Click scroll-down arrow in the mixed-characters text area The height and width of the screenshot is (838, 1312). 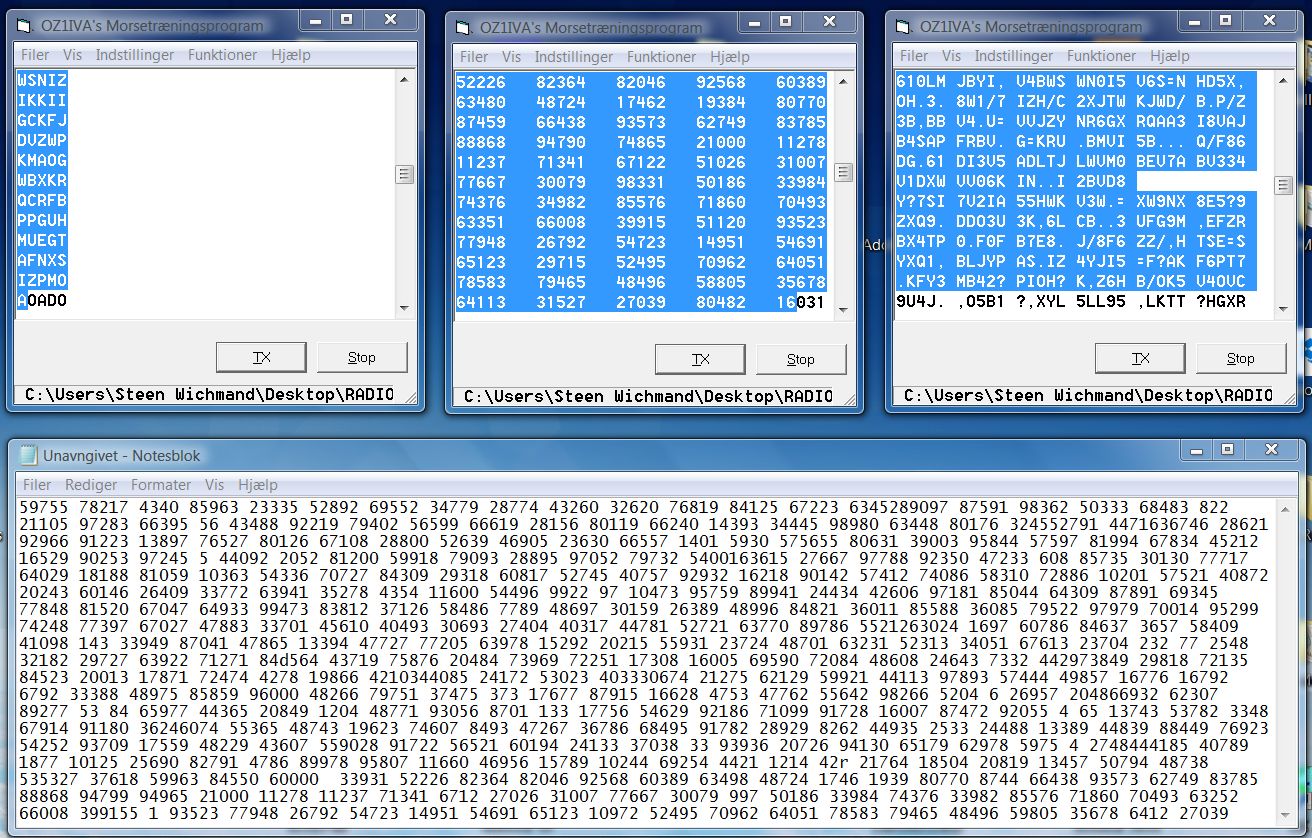click(1284, 309)
